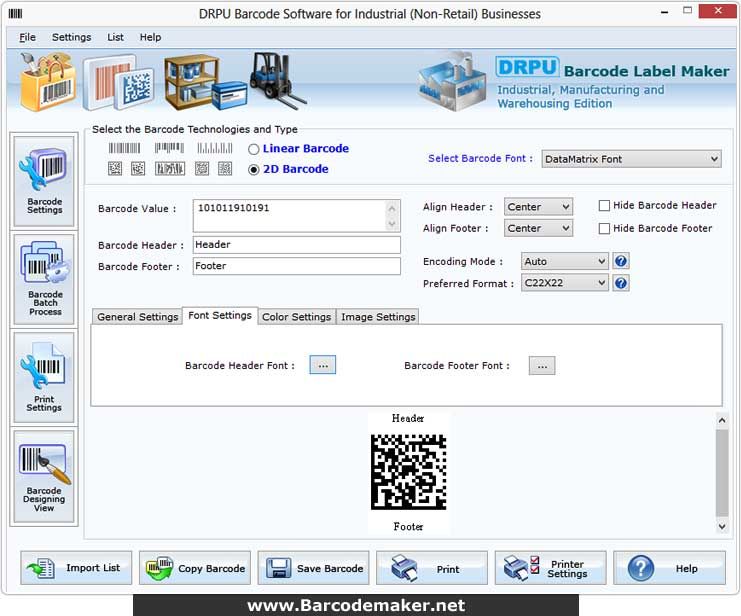Image resolution: width=741 pixels, height=616 pixels.
Task: Click the fifth 2D barcode sample icon
Action: click(225, 168)
